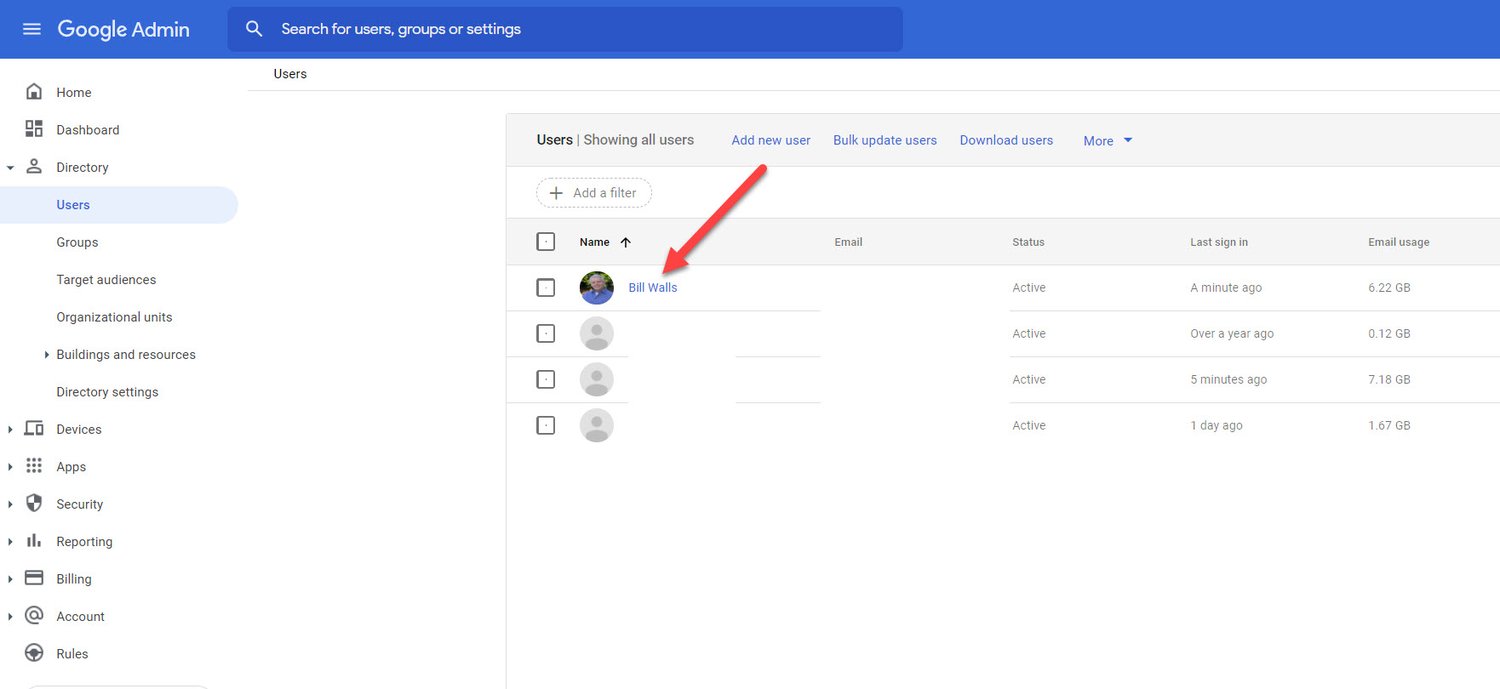The image size is (1500, 689).
Task: Open Organizational units
Action: click(114, 317)
